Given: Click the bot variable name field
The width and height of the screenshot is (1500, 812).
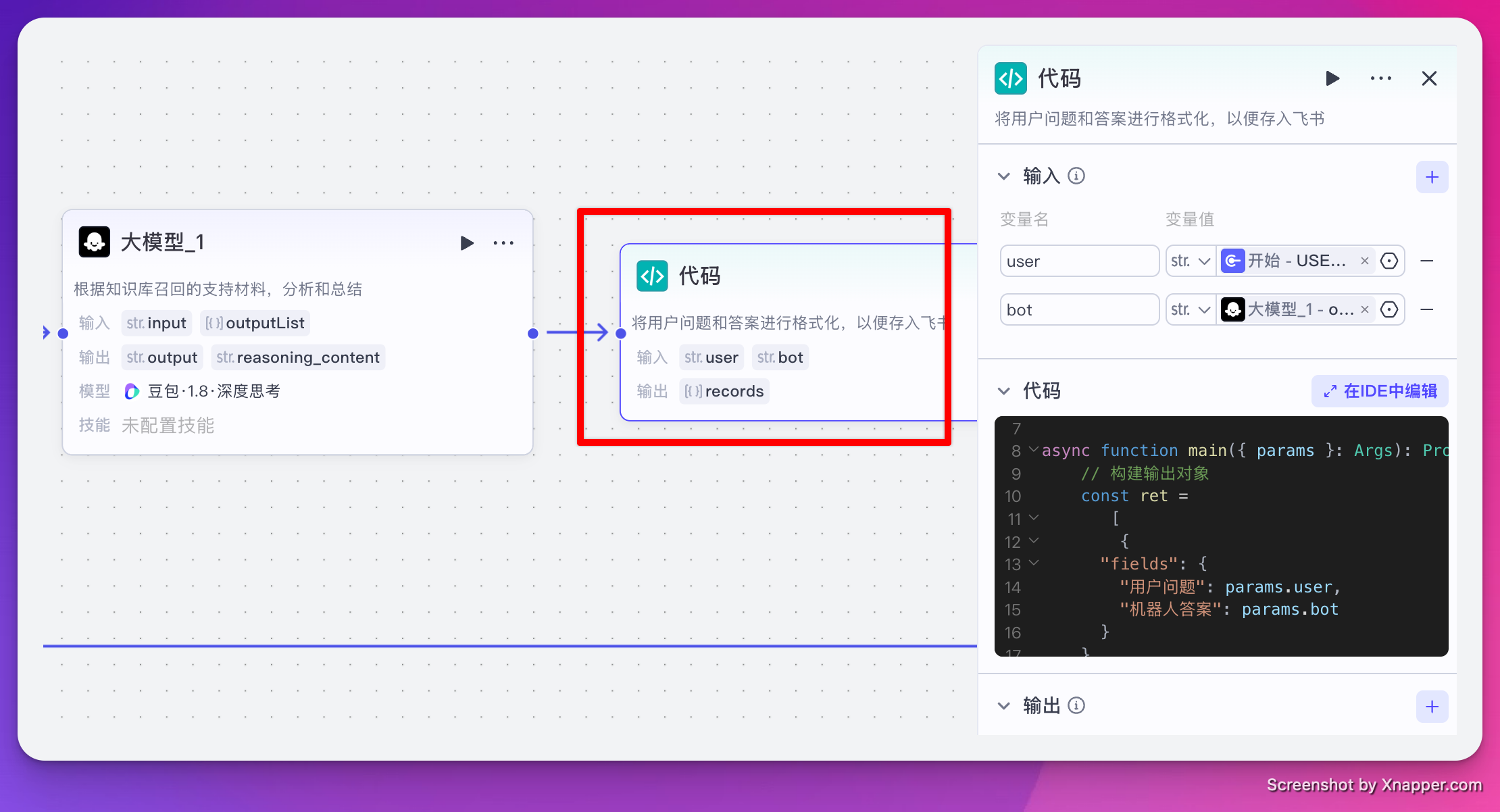Looking at the screenshot, I should pyautogui.click(x=1079, y=309).
